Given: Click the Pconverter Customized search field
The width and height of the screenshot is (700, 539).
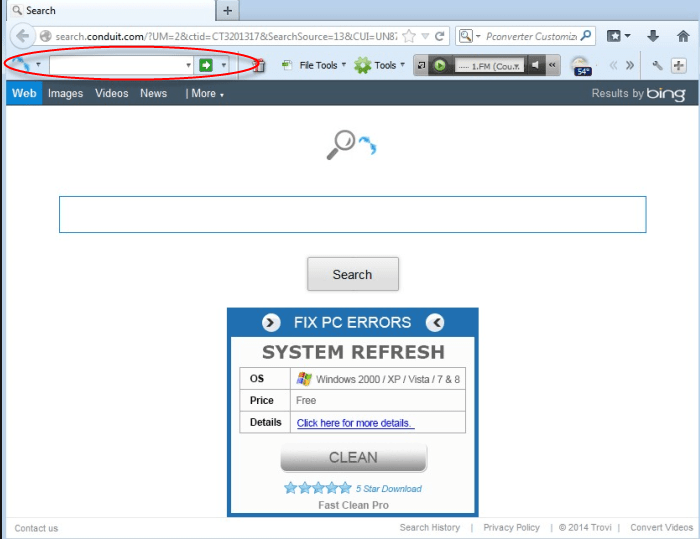Looking at the screenshot, I should (x=531, y=36).
